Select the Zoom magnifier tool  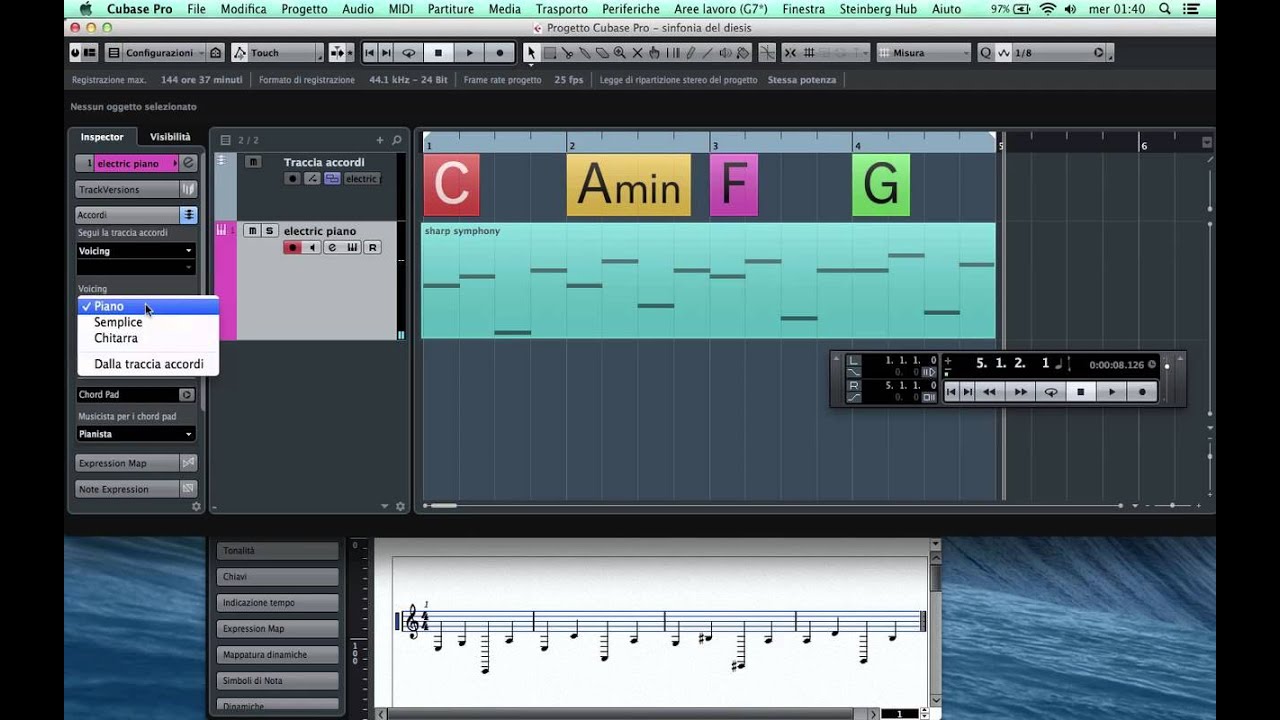[x=619, y=52]
